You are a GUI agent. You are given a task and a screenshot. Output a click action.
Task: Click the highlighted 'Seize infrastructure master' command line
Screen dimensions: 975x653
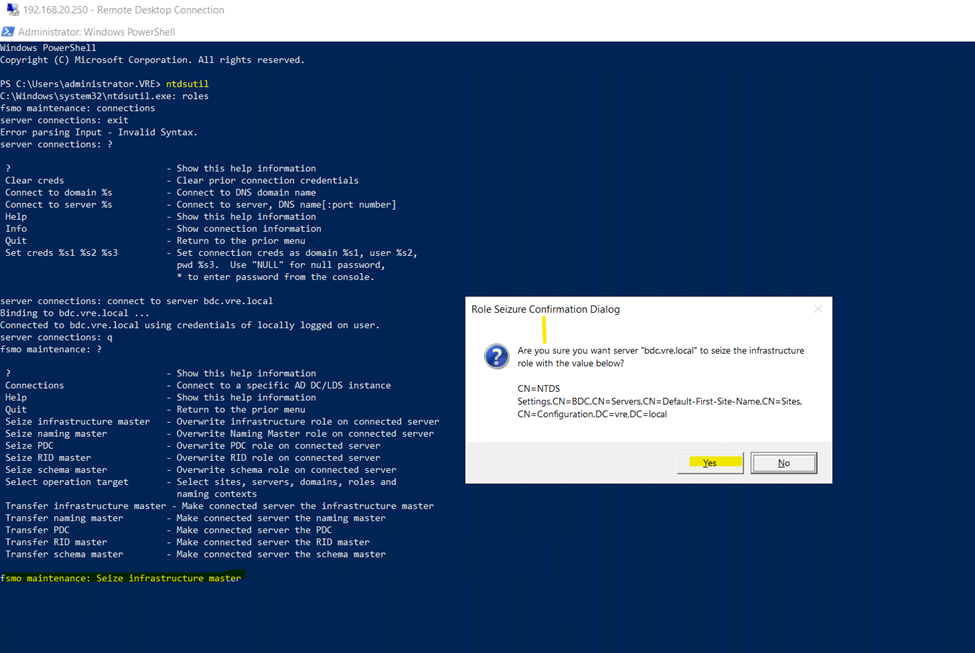tap(121, 578)
